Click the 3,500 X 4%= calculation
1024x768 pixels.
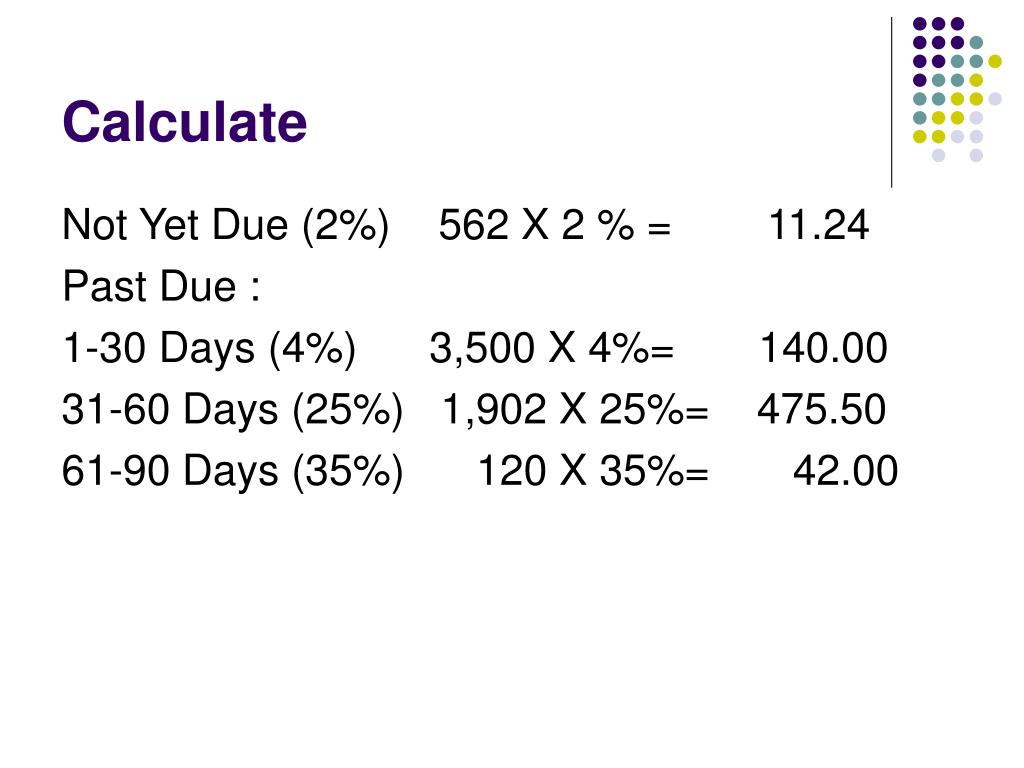551,347
